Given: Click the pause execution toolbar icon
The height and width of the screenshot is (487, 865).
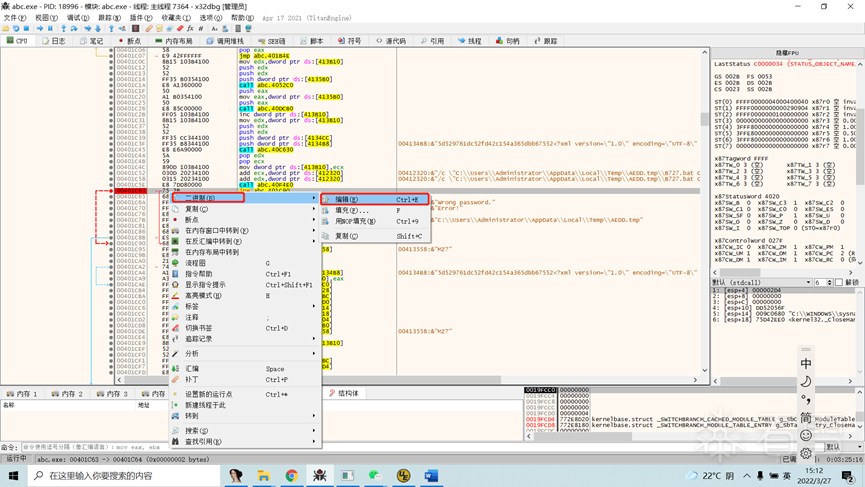Looking at the screenshot, I should click(x=50, y=28).
